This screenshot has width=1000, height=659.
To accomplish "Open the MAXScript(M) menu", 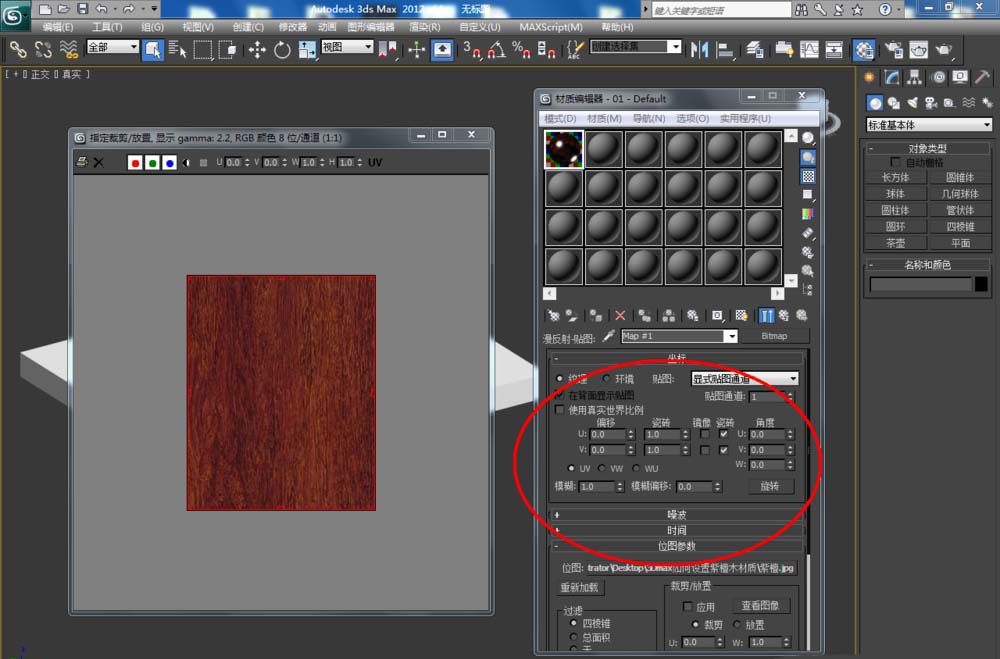I will pyautogui.click(x=550, y=27).
